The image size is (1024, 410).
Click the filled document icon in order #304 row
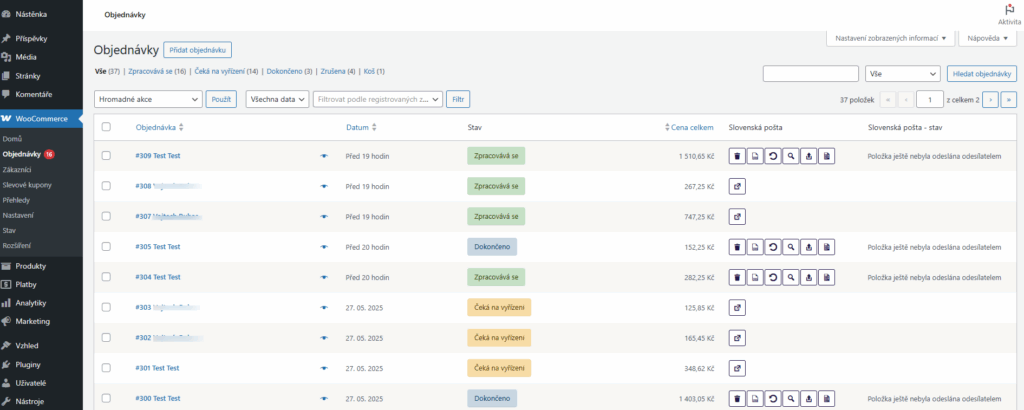pos(827,277)
